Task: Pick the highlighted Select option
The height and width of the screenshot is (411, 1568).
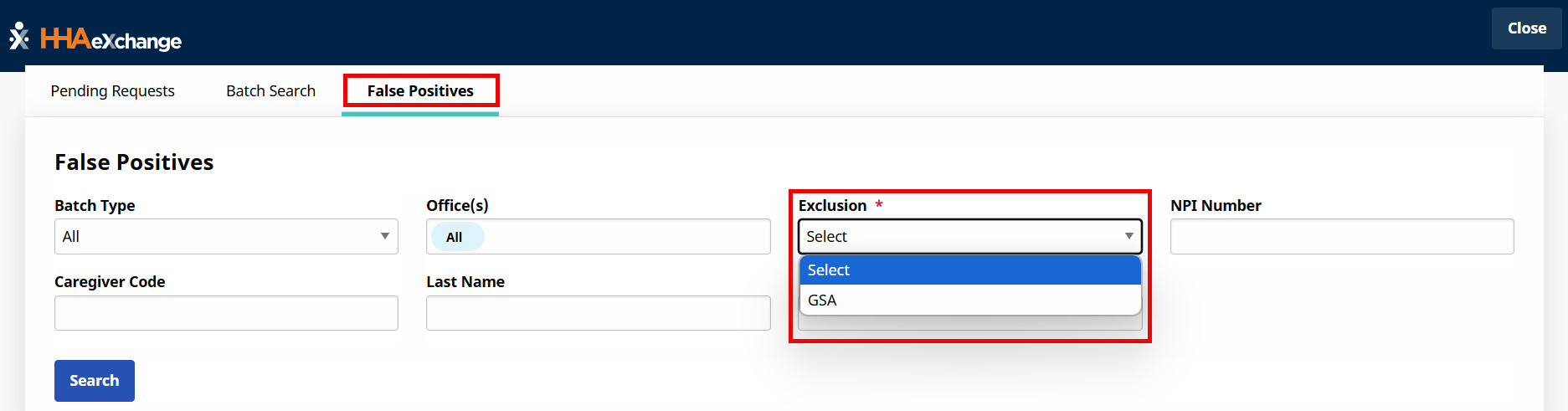Action: pos(969,270)
